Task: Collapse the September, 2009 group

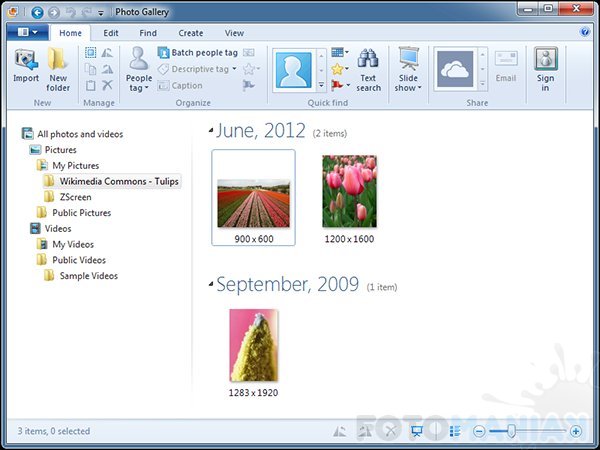Action: coord(211,284)
